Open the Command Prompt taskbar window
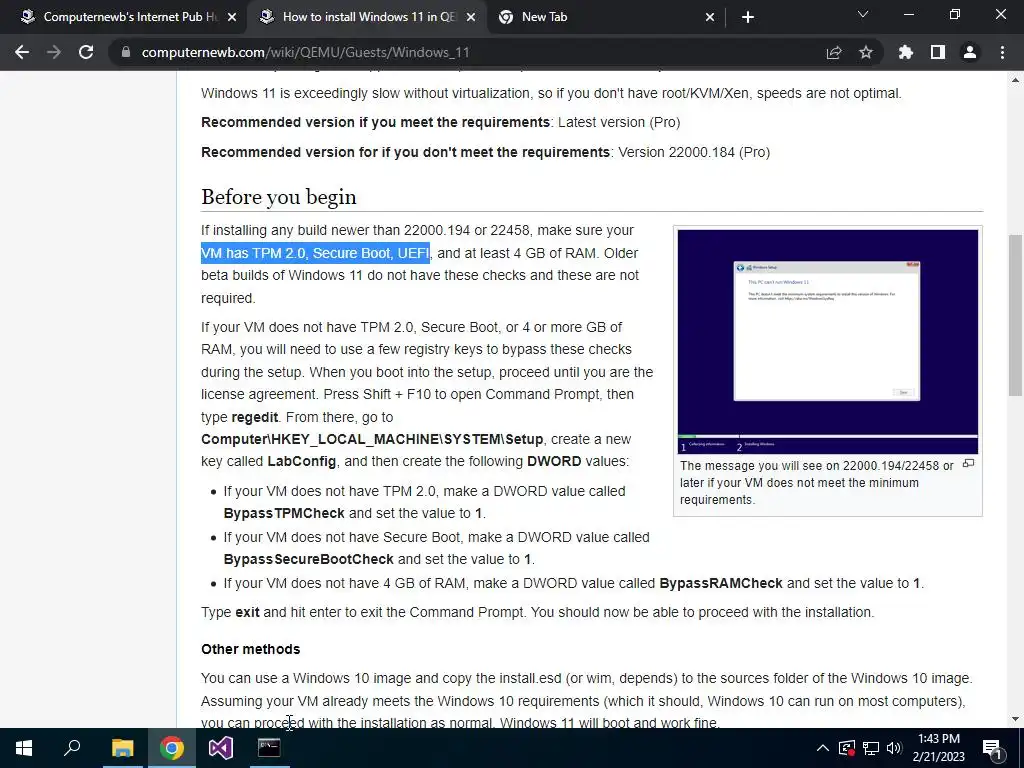The image size is (1024, 768). [x=269, y=748]
